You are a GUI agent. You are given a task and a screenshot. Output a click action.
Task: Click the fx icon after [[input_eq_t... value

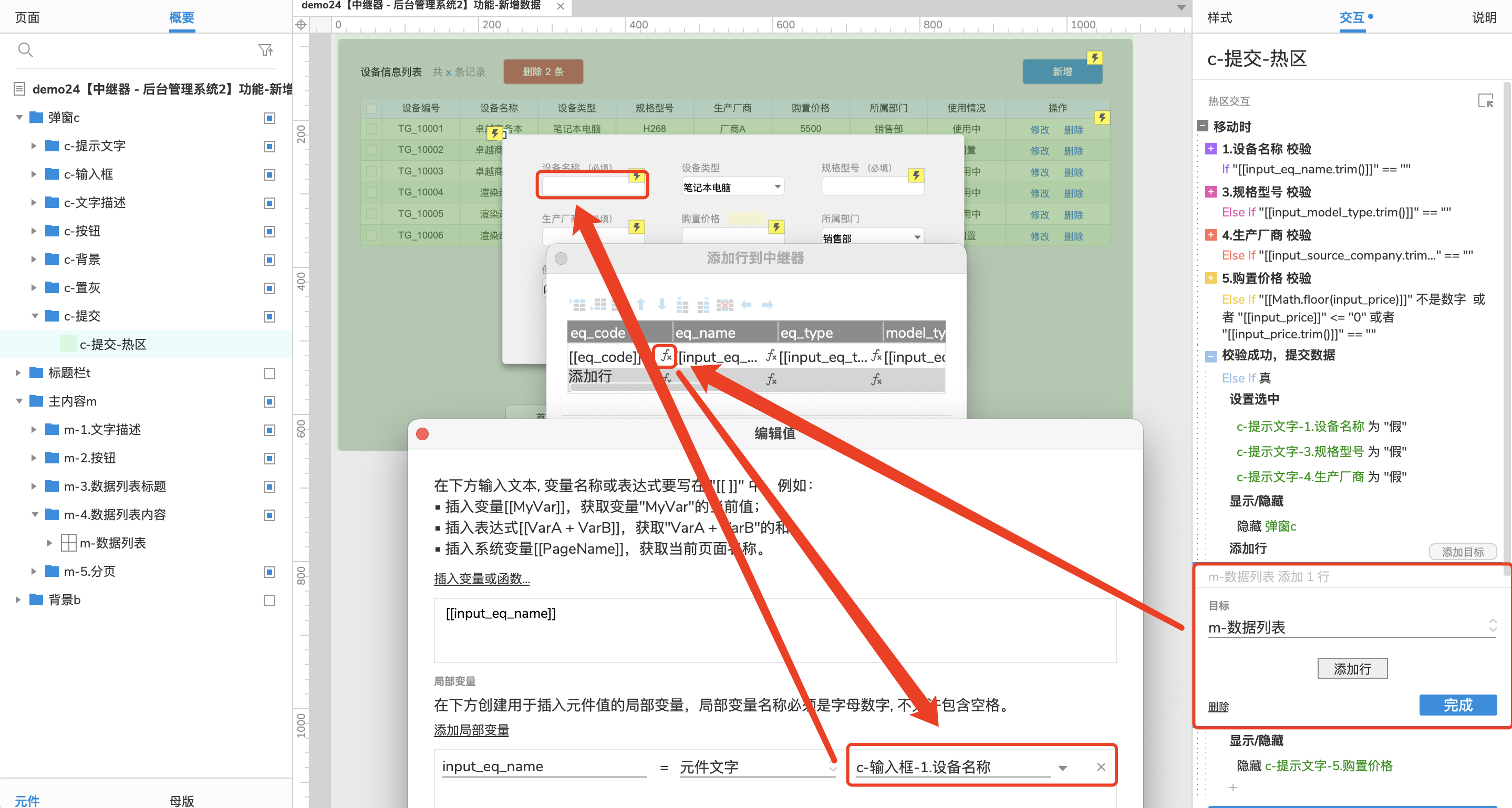pos(876,356)
